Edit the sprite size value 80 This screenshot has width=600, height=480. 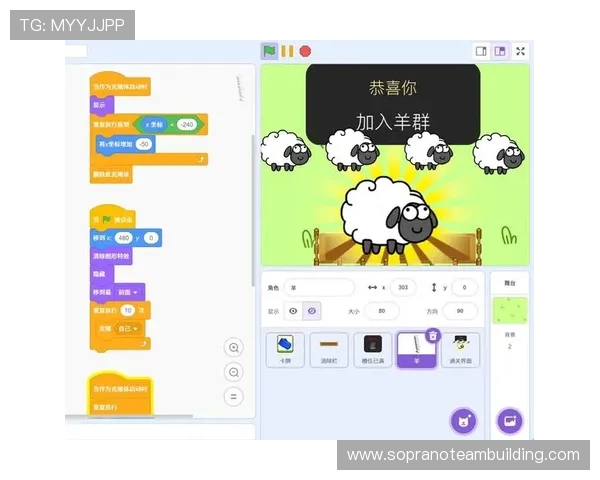382,311
